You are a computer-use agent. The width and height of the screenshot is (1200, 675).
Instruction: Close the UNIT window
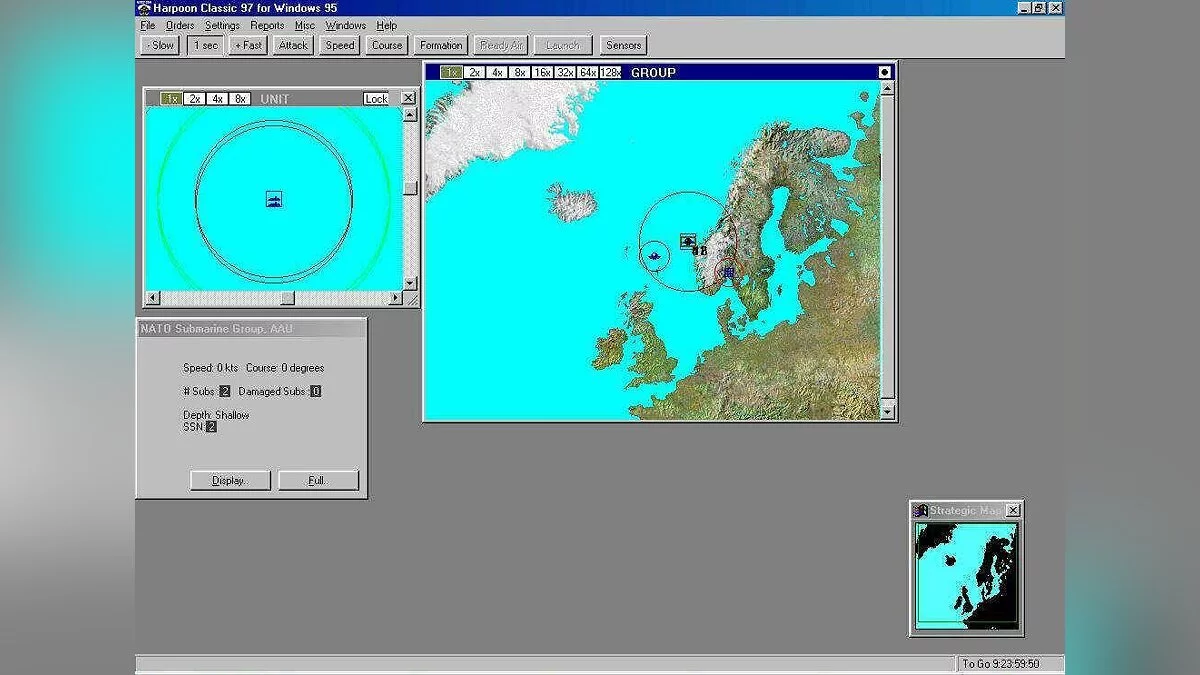tap(408, 98)
